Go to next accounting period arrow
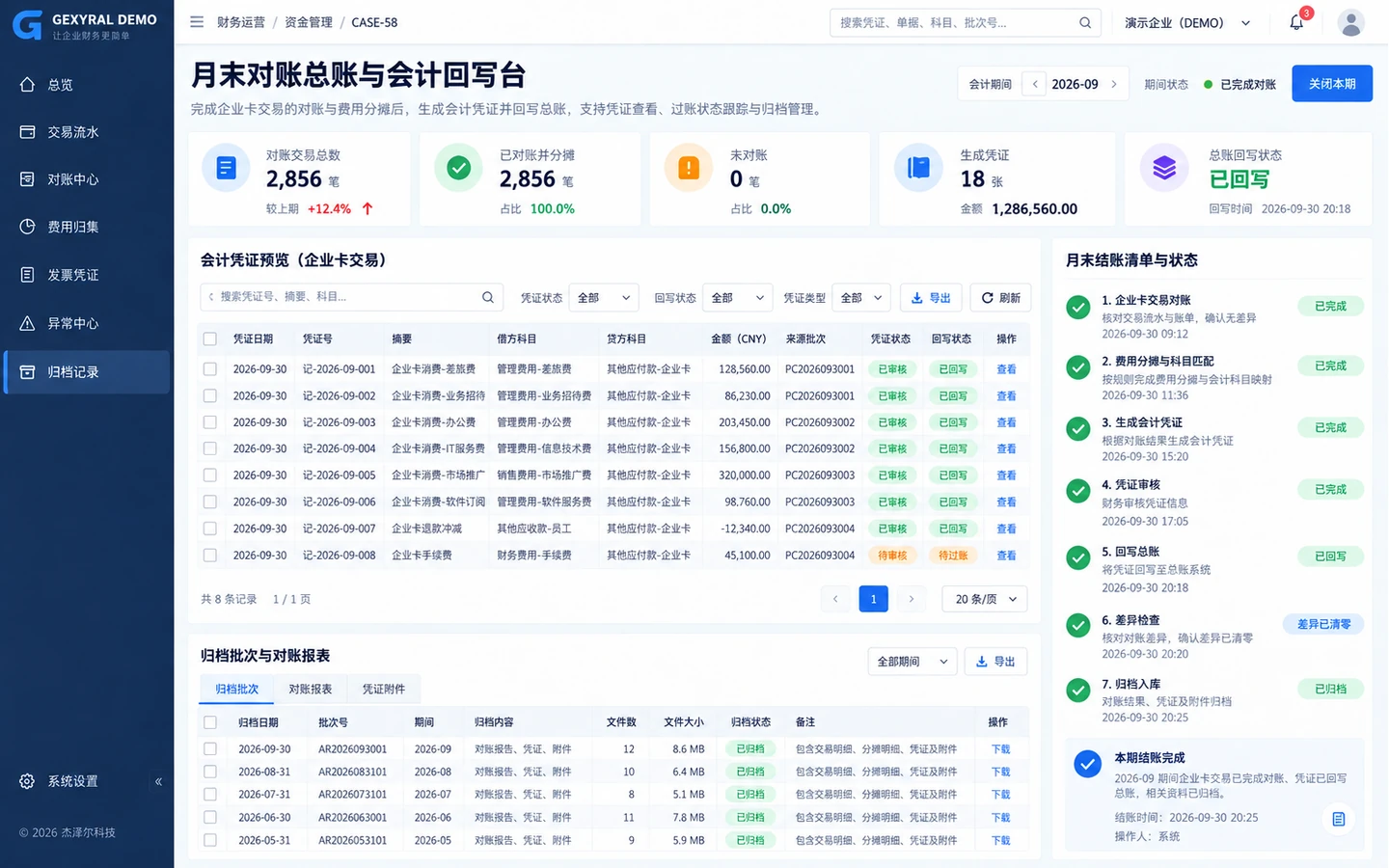 click(1114, 84)
